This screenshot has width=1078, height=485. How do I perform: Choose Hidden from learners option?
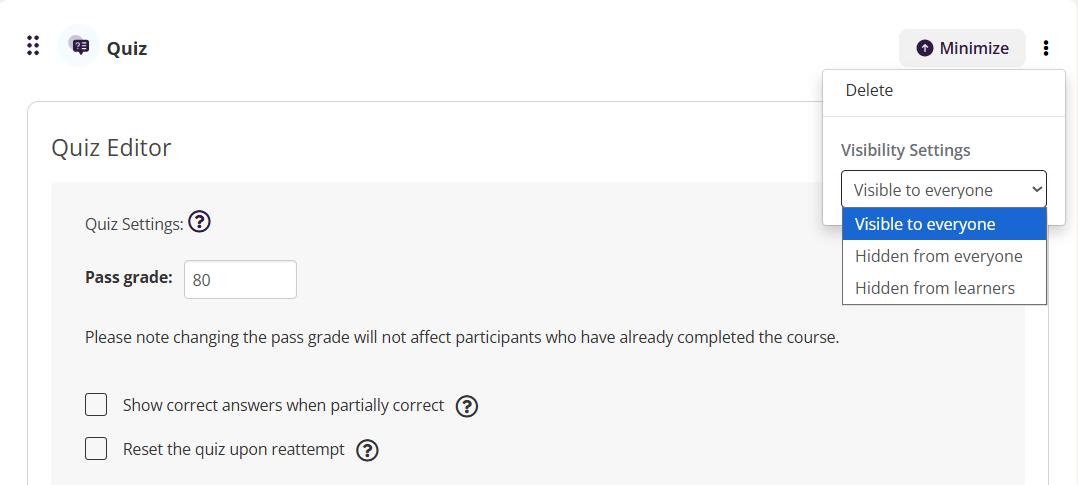tap(934, 288)
